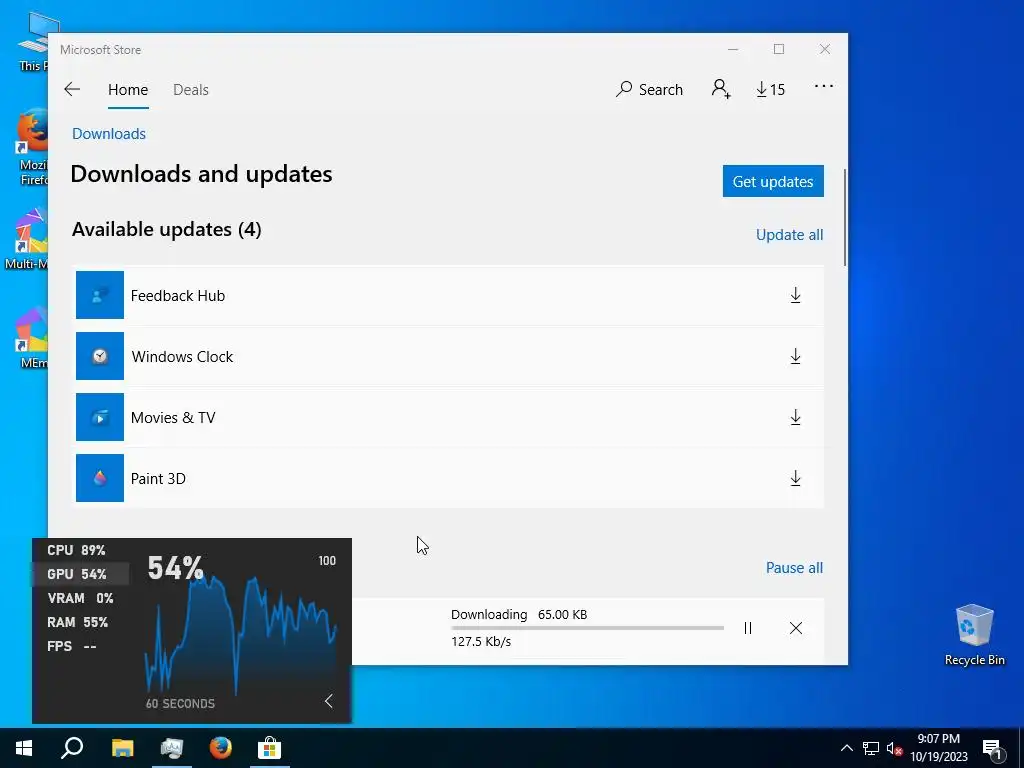
Task: Open the Home tab
Action: [128, 89]
